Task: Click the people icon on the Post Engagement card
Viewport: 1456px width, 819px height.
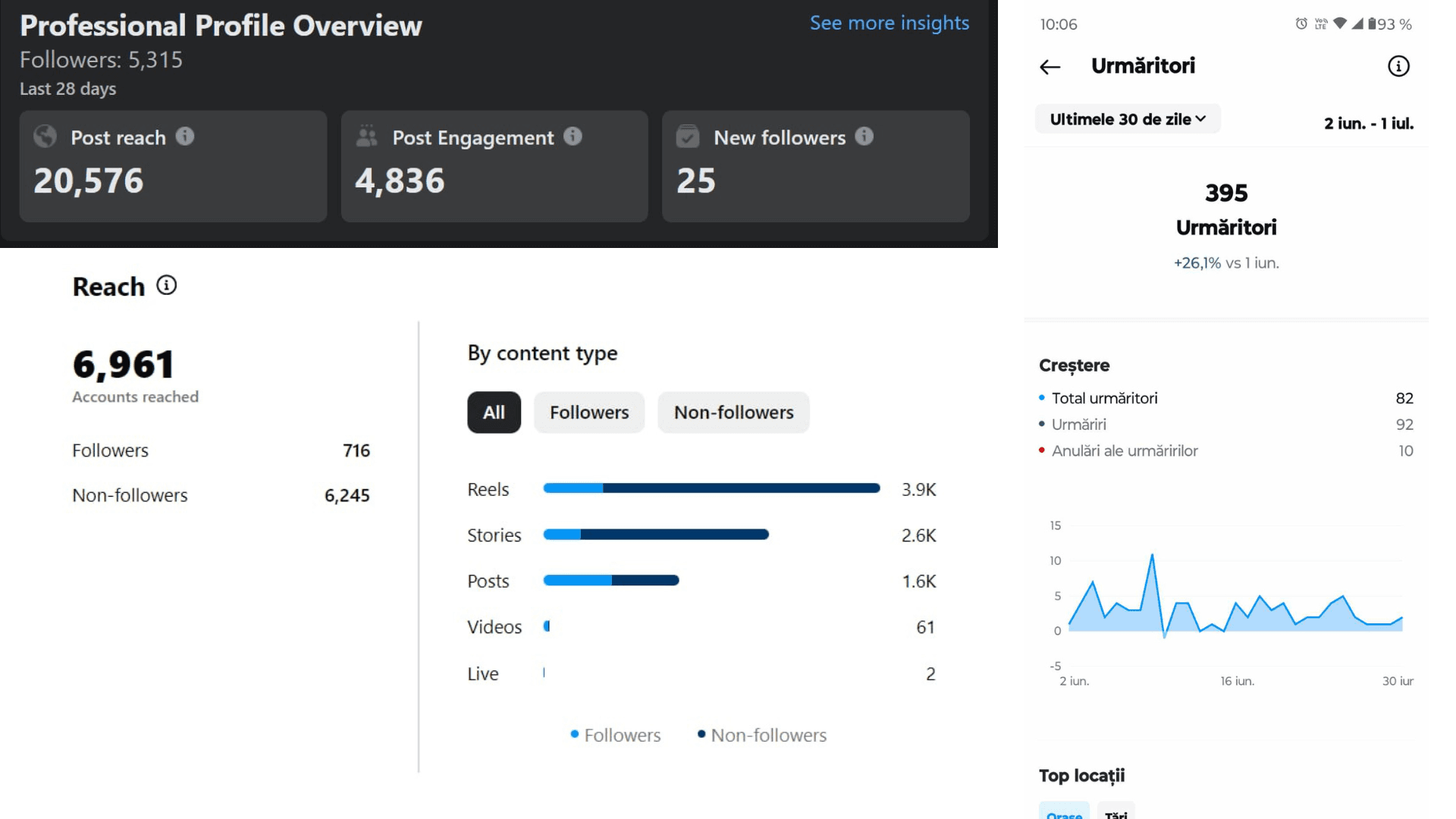Action: pyautogui.click(x=367, y=136)
